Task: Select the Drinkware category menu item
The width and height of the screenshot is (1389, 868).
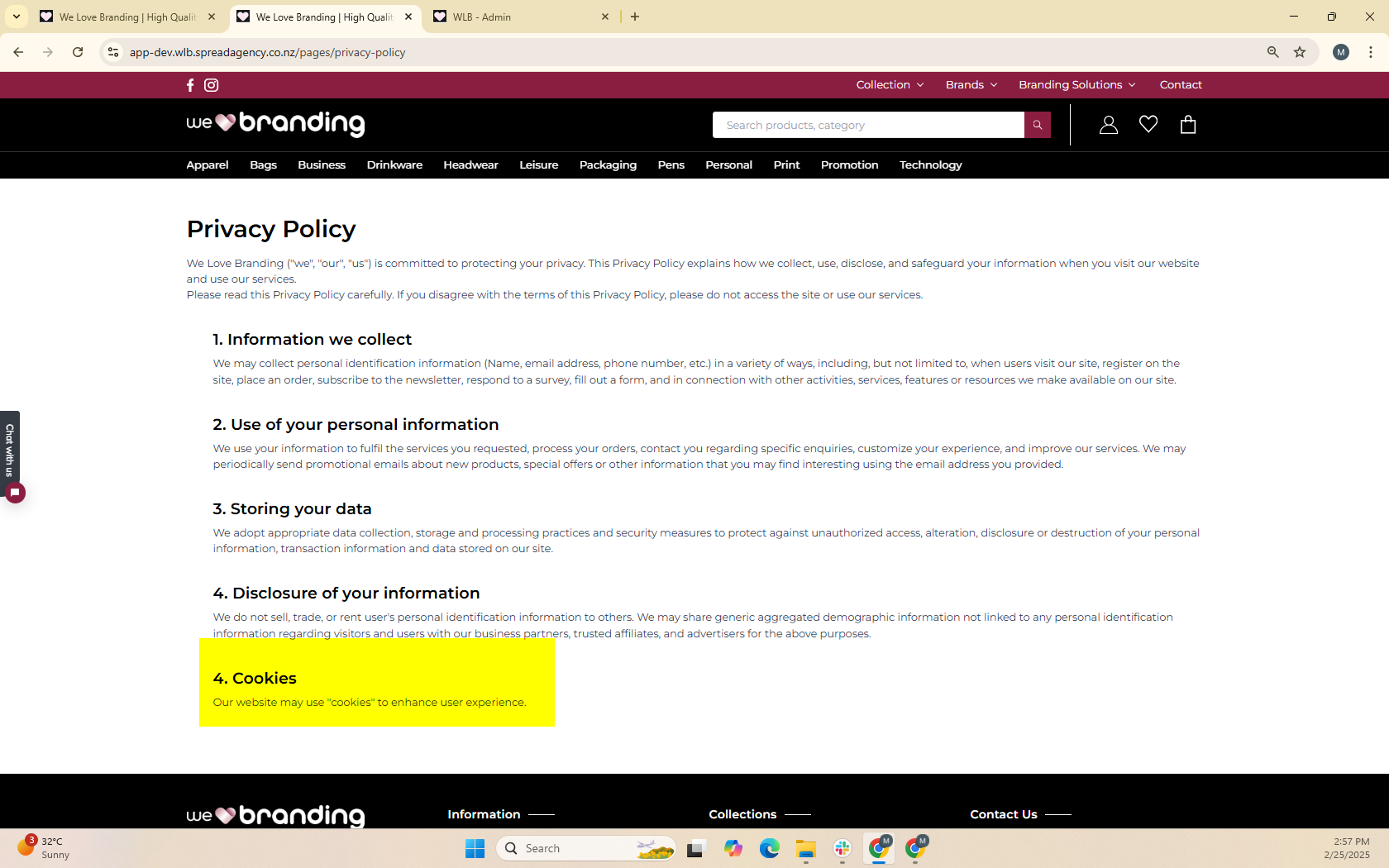Action: 394,165
